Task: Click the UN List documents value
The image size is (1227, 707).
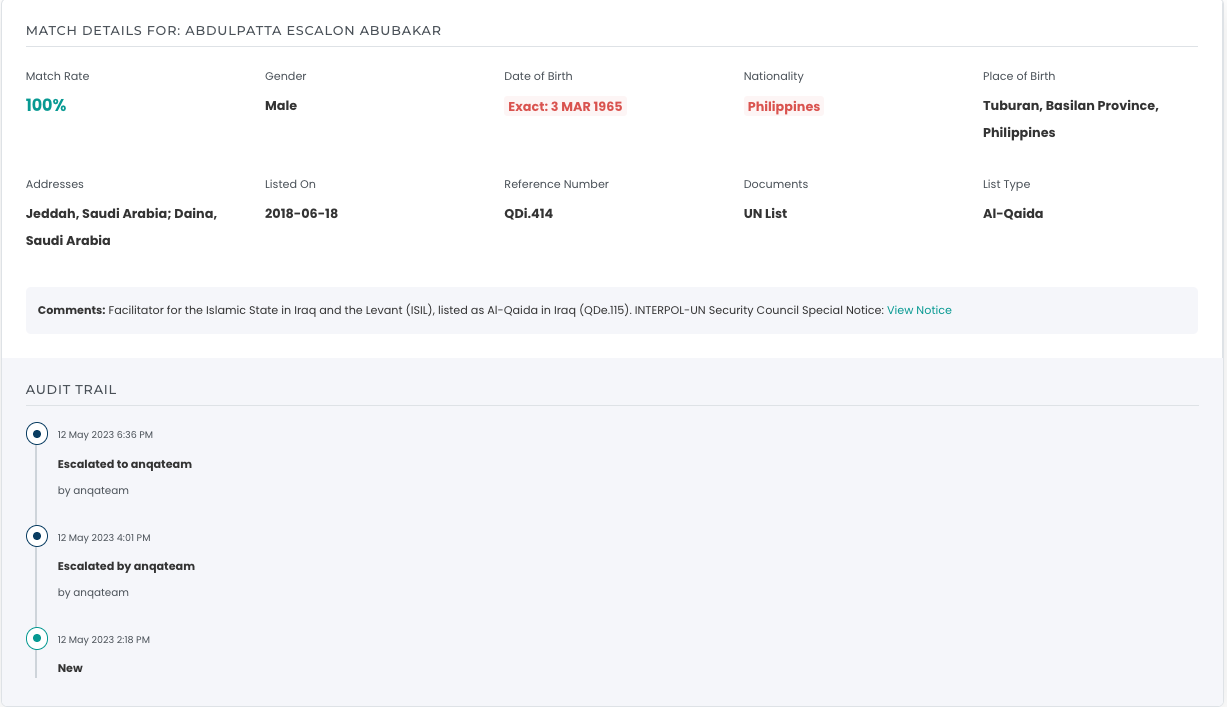Action: click(x=765, y=214)
